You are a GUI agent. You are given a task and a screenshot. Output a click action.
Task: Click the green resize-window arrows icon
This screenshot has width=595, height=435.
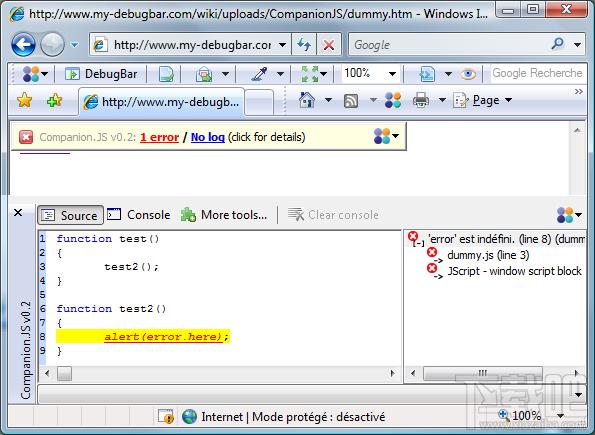tap(310, 74)
